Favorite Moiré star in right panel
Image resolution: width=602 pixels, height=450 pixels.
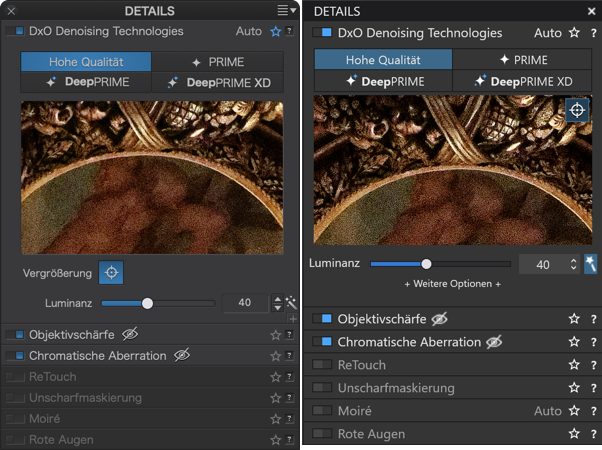pos(574,410)
